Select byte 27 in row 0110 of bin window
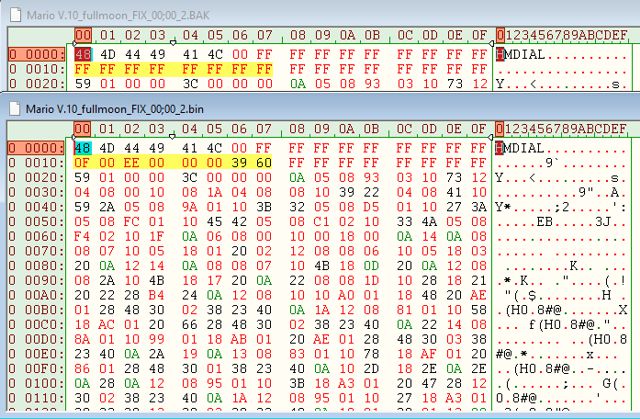This screenshot has width=640, height=419. pos(404,398)
